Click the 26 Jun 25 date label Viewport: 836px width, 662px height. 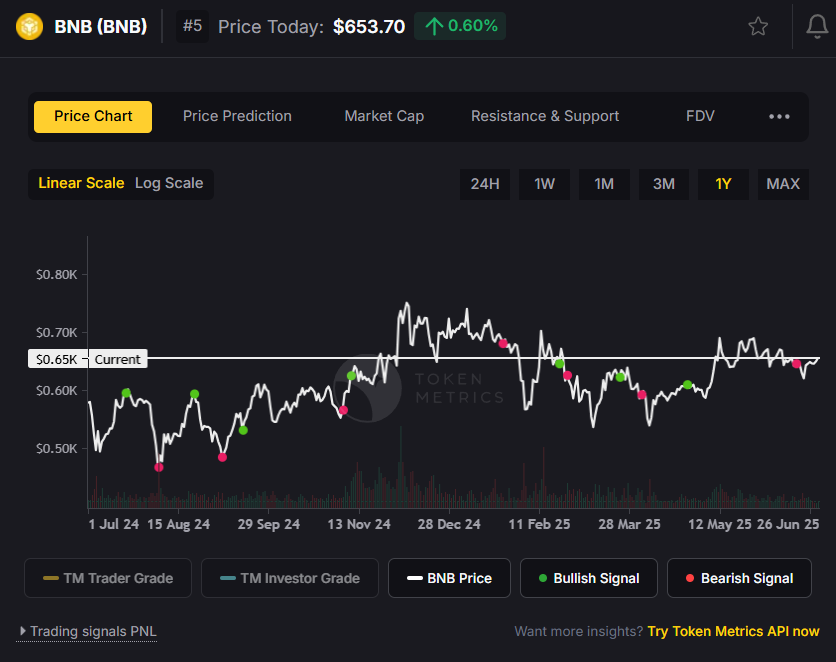788,524
